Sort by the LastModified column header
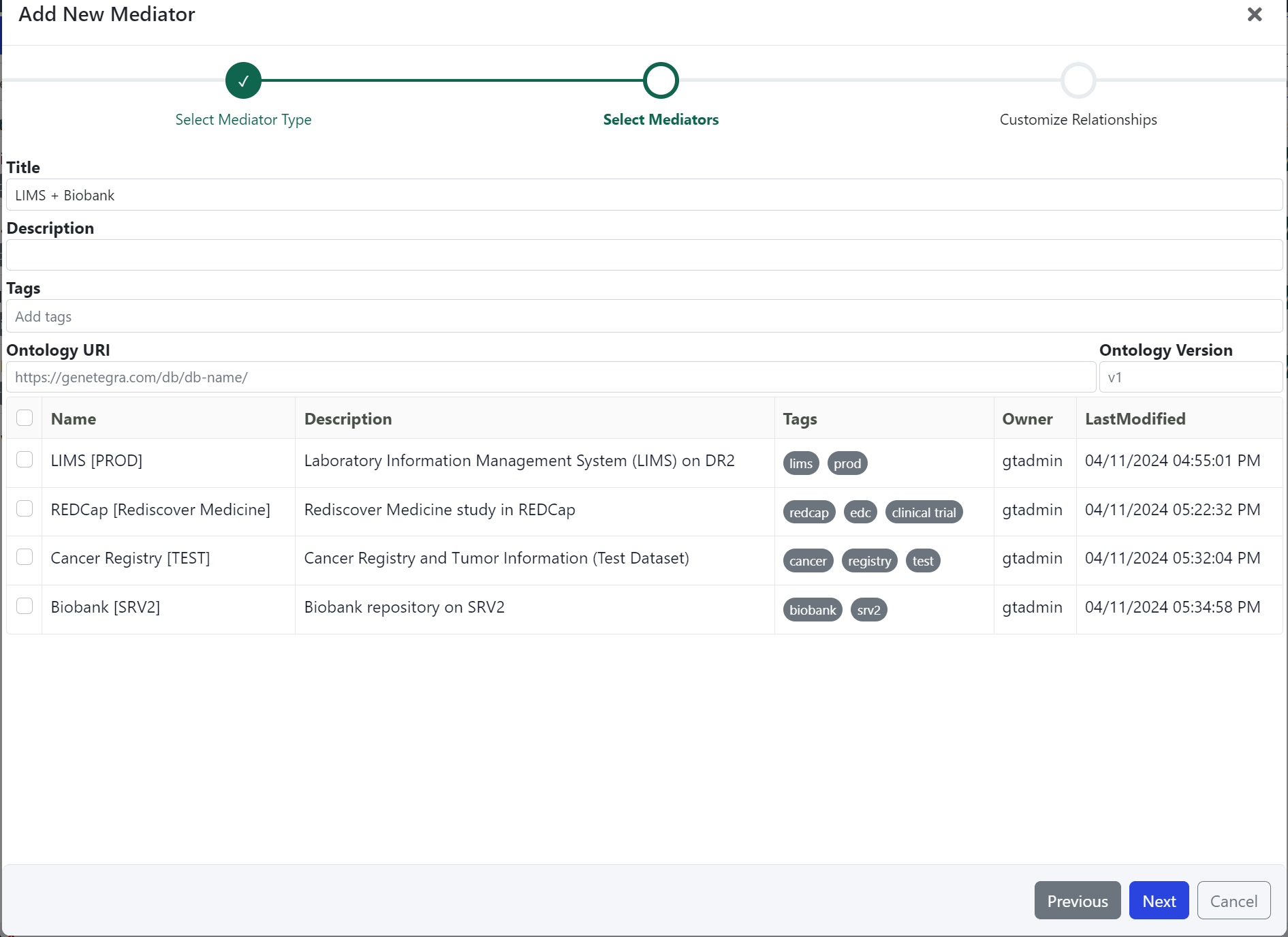 [1135, 419]
